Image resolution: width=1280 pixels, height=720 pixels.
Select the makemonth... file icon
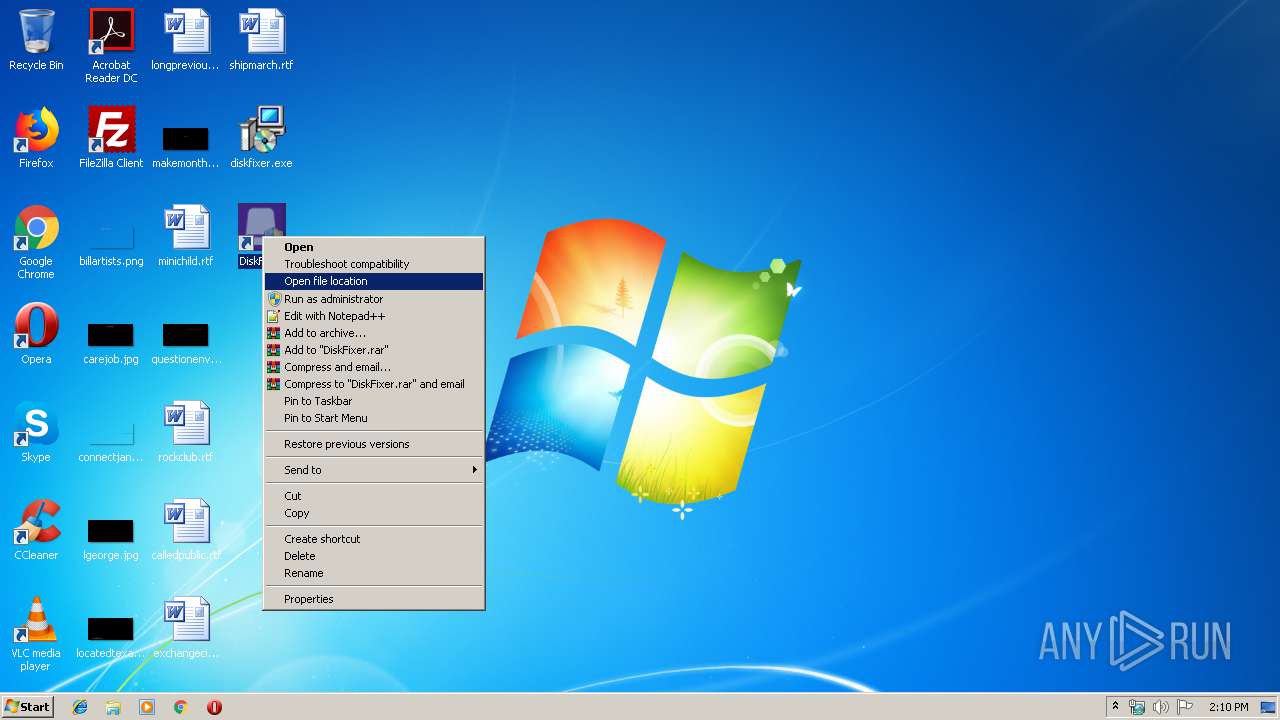point(186,146)
